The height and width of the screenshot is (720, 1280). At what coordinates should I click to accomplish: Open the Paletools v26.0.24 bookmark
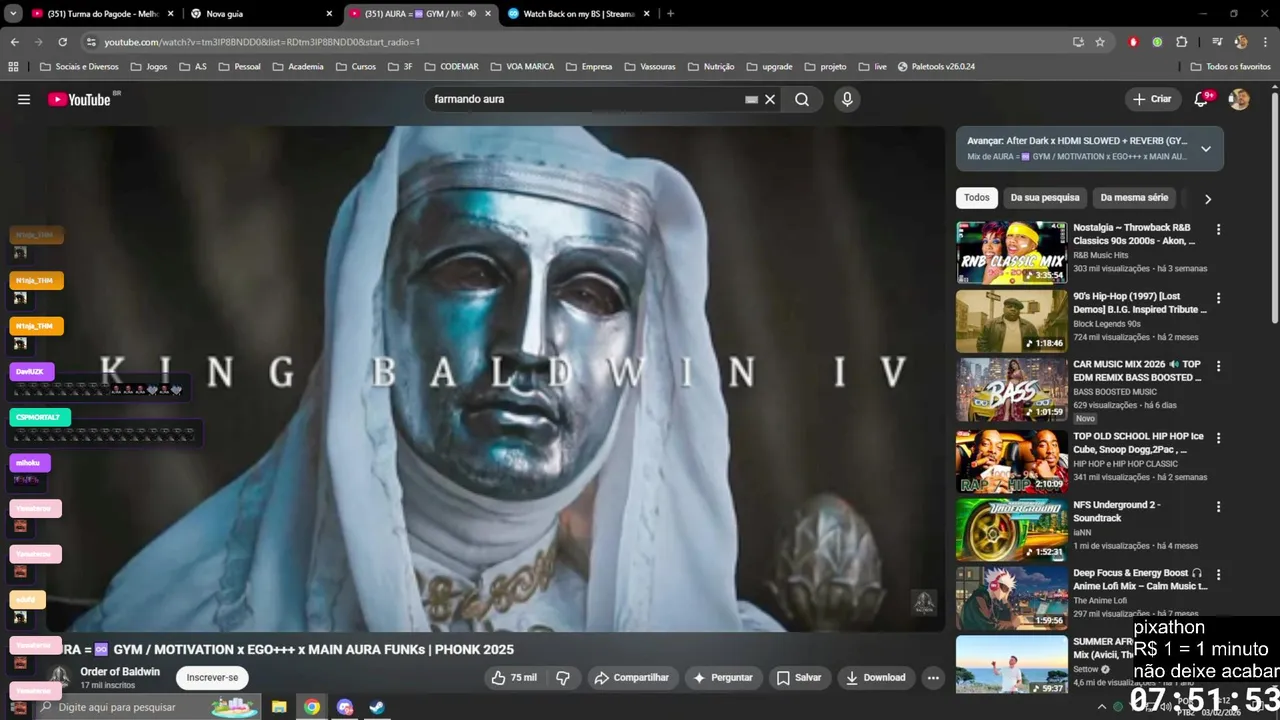(x=936, y=67)
